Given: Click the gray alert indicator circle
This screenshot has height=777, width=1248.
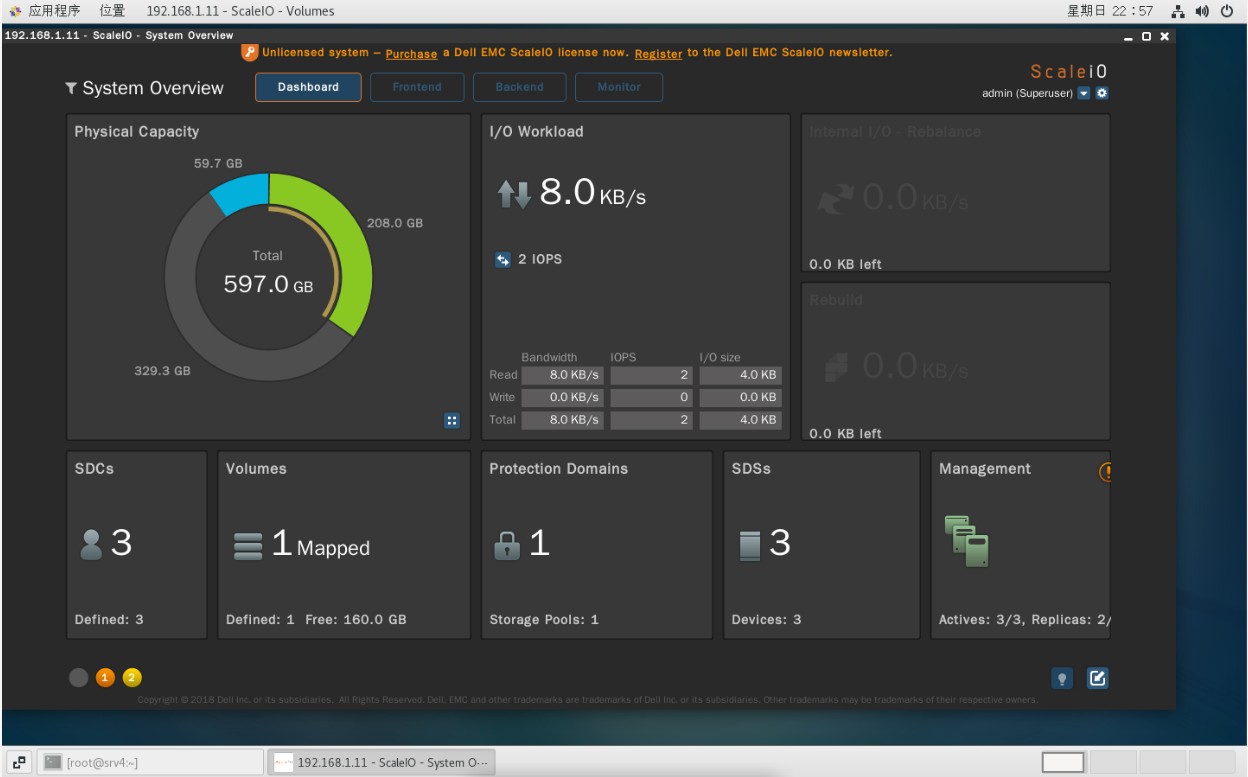Looking at the screenshot, I should tap(79, 678).
